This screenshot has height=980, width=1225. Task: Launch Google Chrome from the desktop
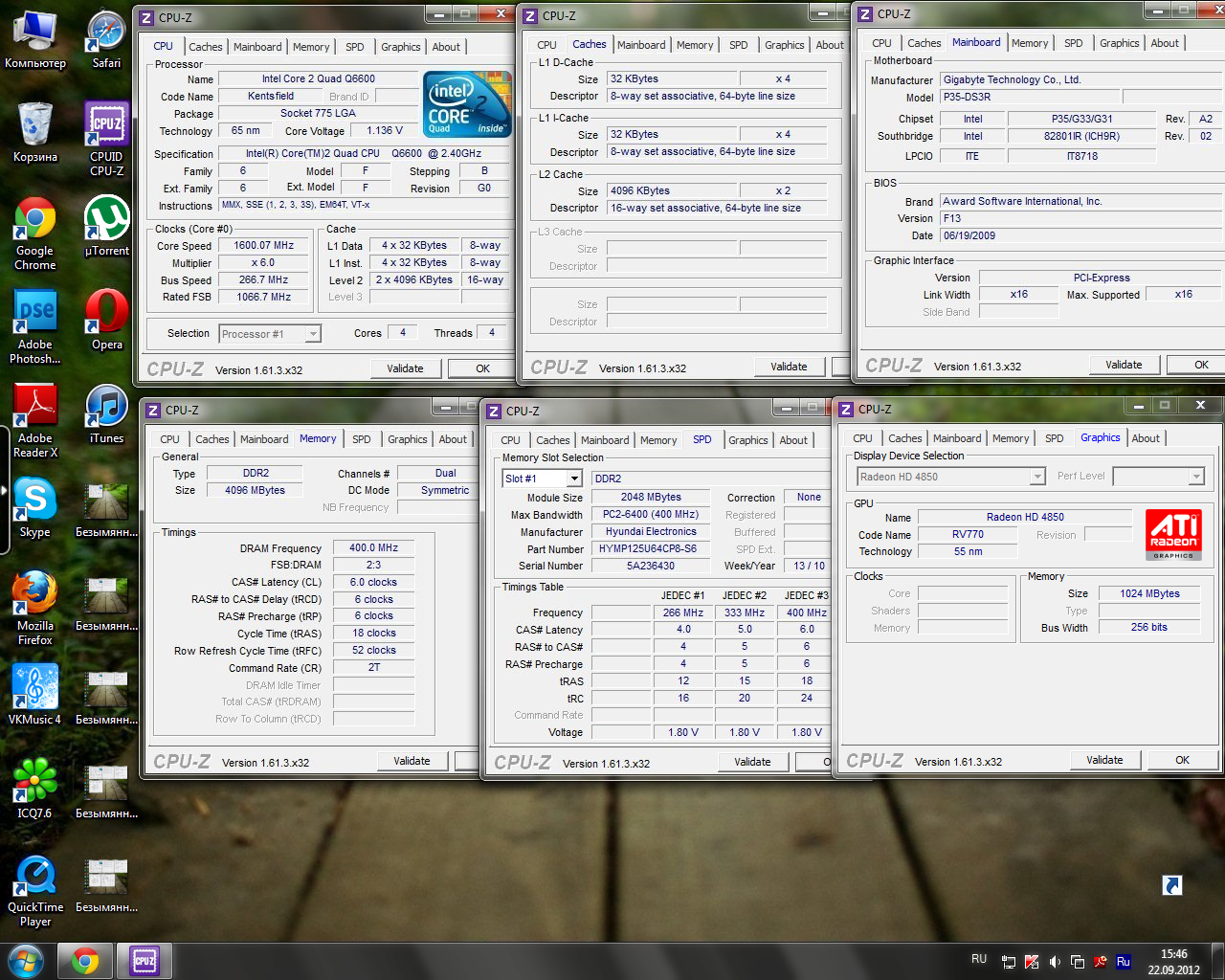click(x=35, y=234)
